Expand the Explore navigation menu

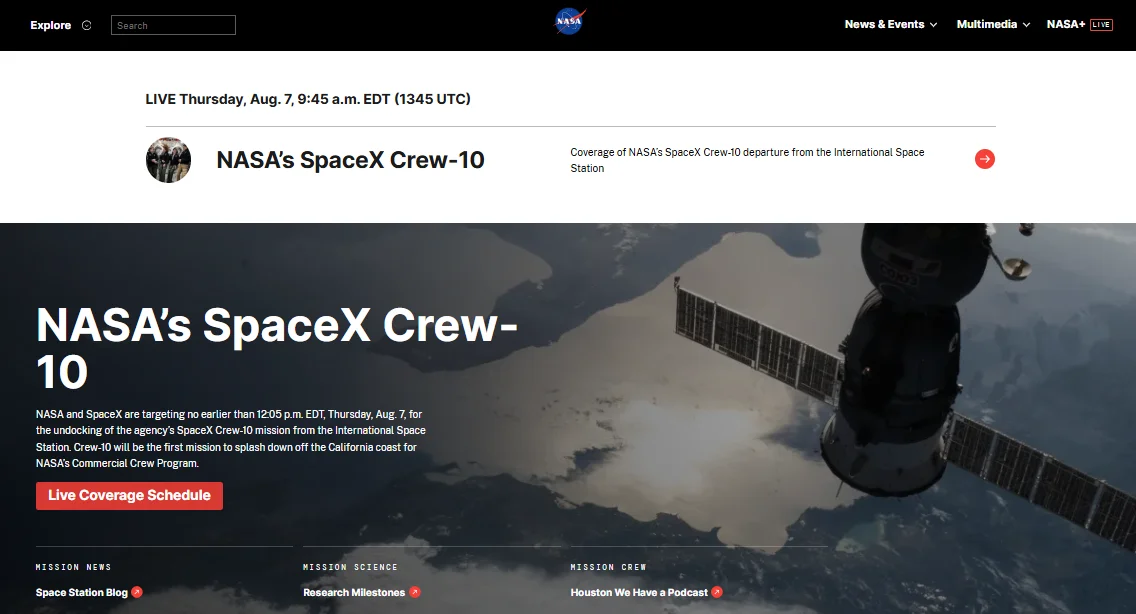coord(48,25)
